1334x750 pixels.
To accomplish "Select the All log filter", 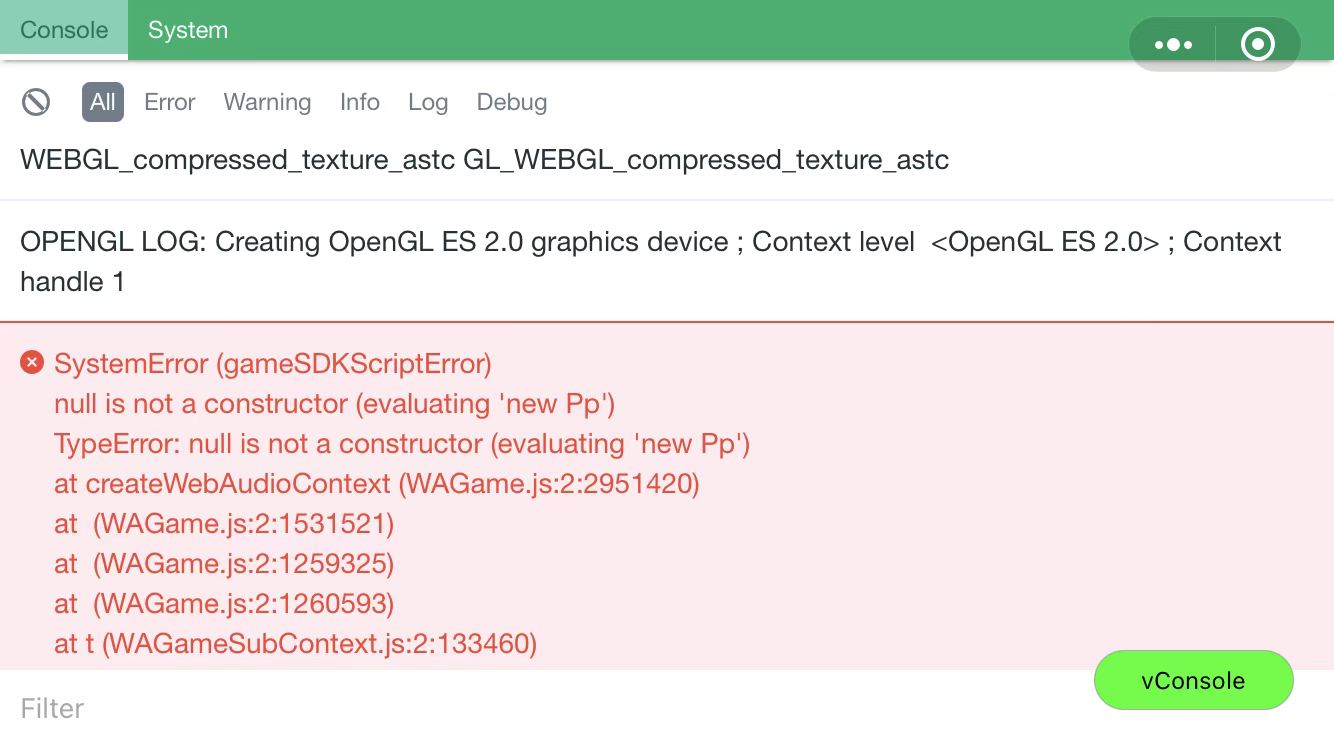I will (x=103, y=102).
